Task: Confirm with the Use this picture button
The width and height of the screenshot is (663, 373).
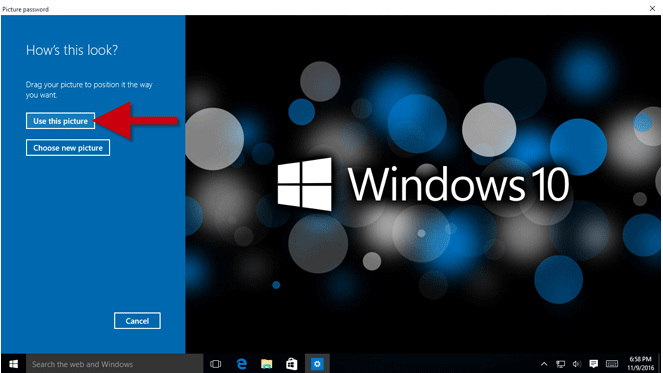Action: pyautogui.click(x=60, y=121)
